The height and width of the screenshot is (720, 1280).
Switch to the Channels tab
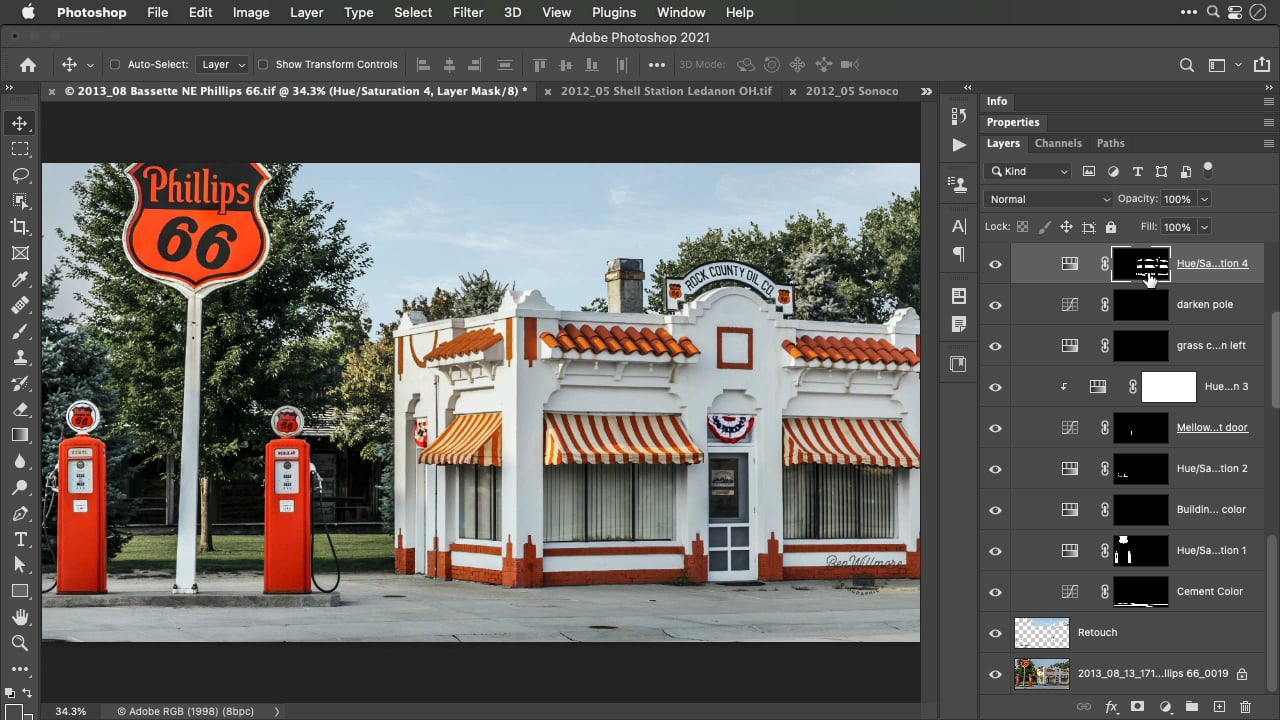pos(1058,143)
